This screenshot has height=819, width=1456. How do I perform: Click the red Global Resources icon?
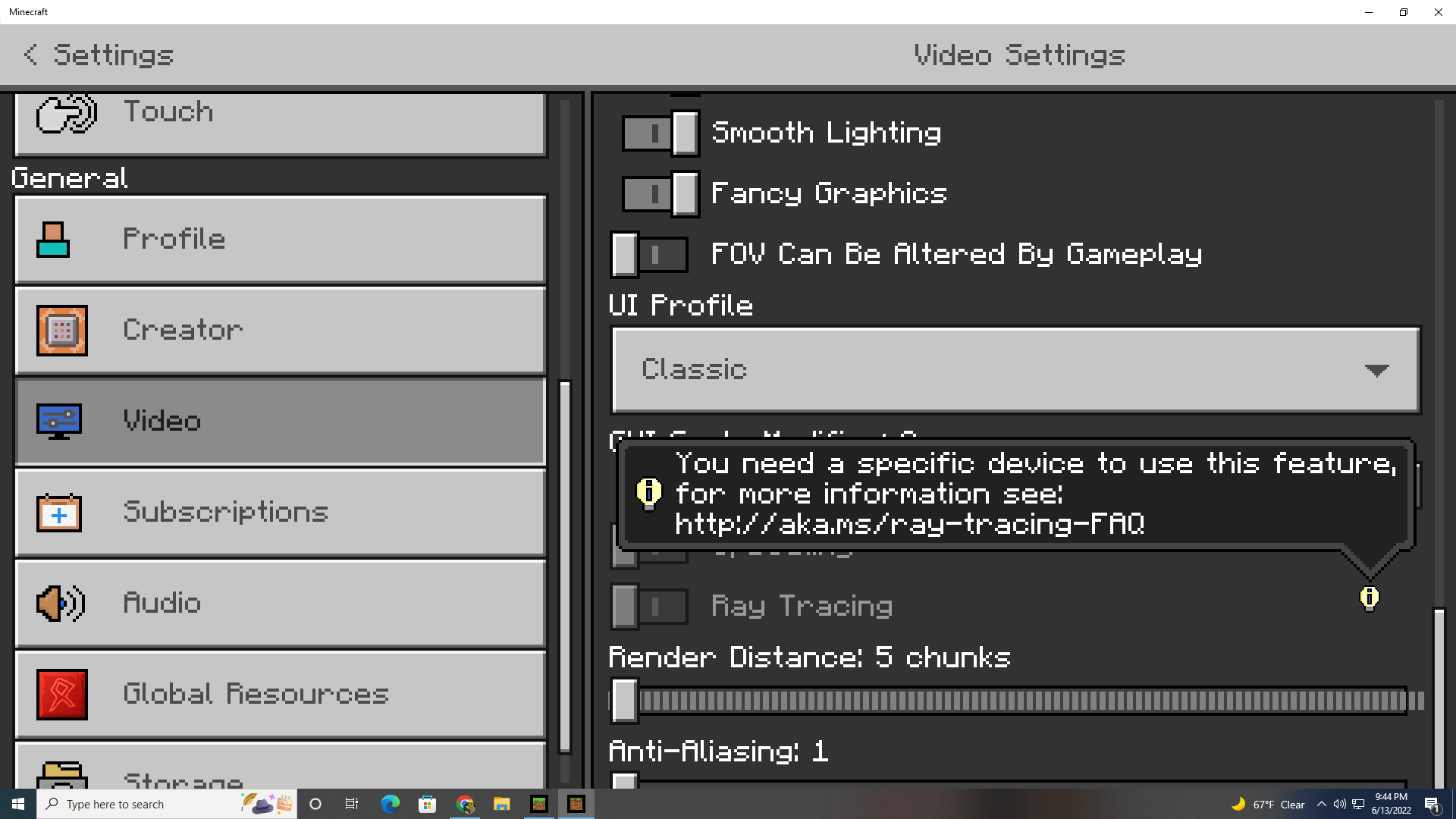coord(62,695)
